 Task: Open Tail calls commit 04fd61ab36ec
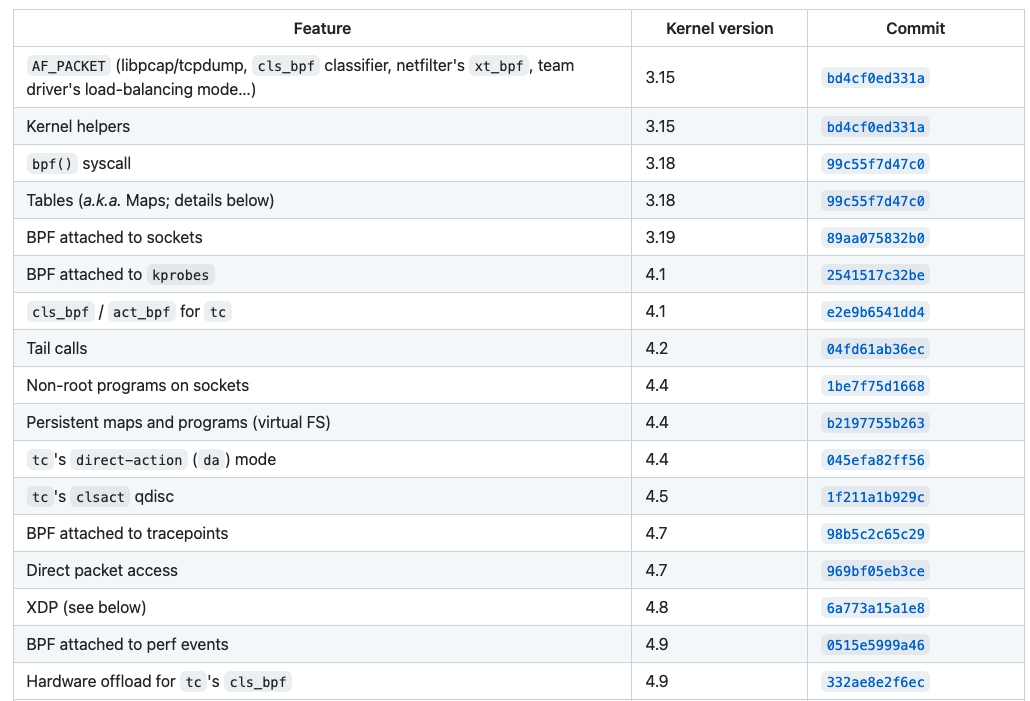875,349
